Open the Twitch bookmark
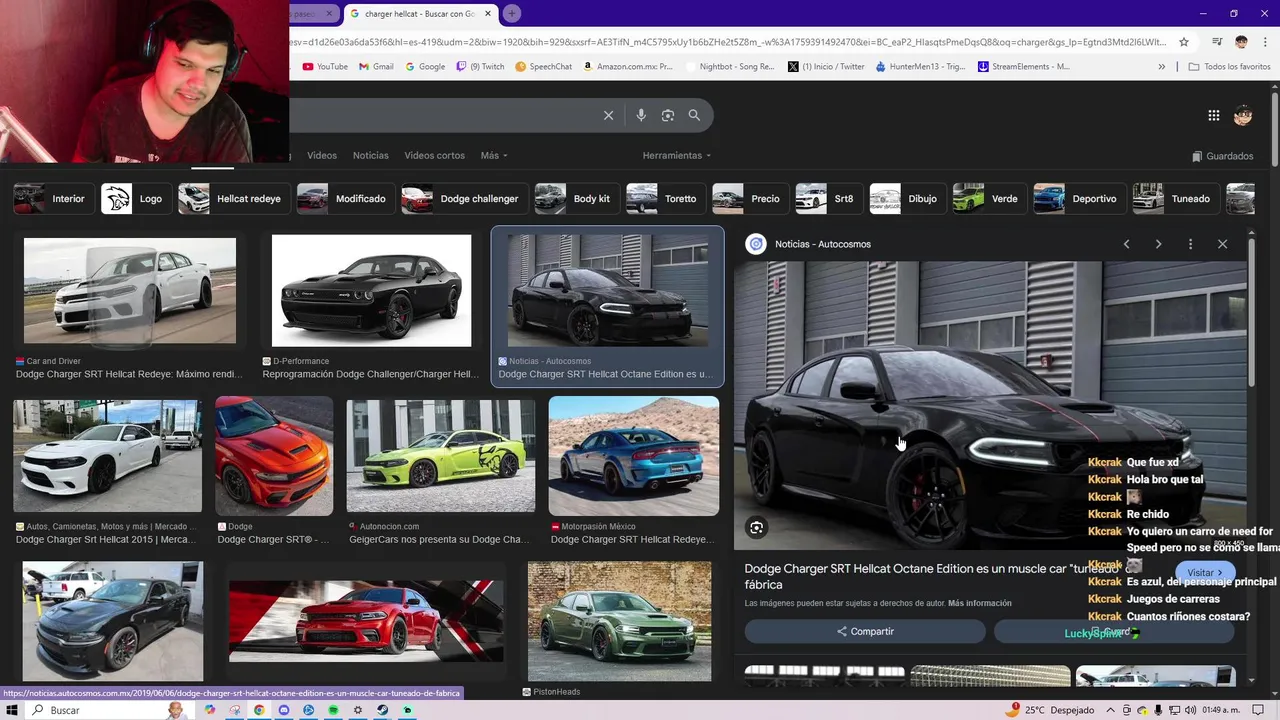This screenshot has height=720, width=1280. 480,67
